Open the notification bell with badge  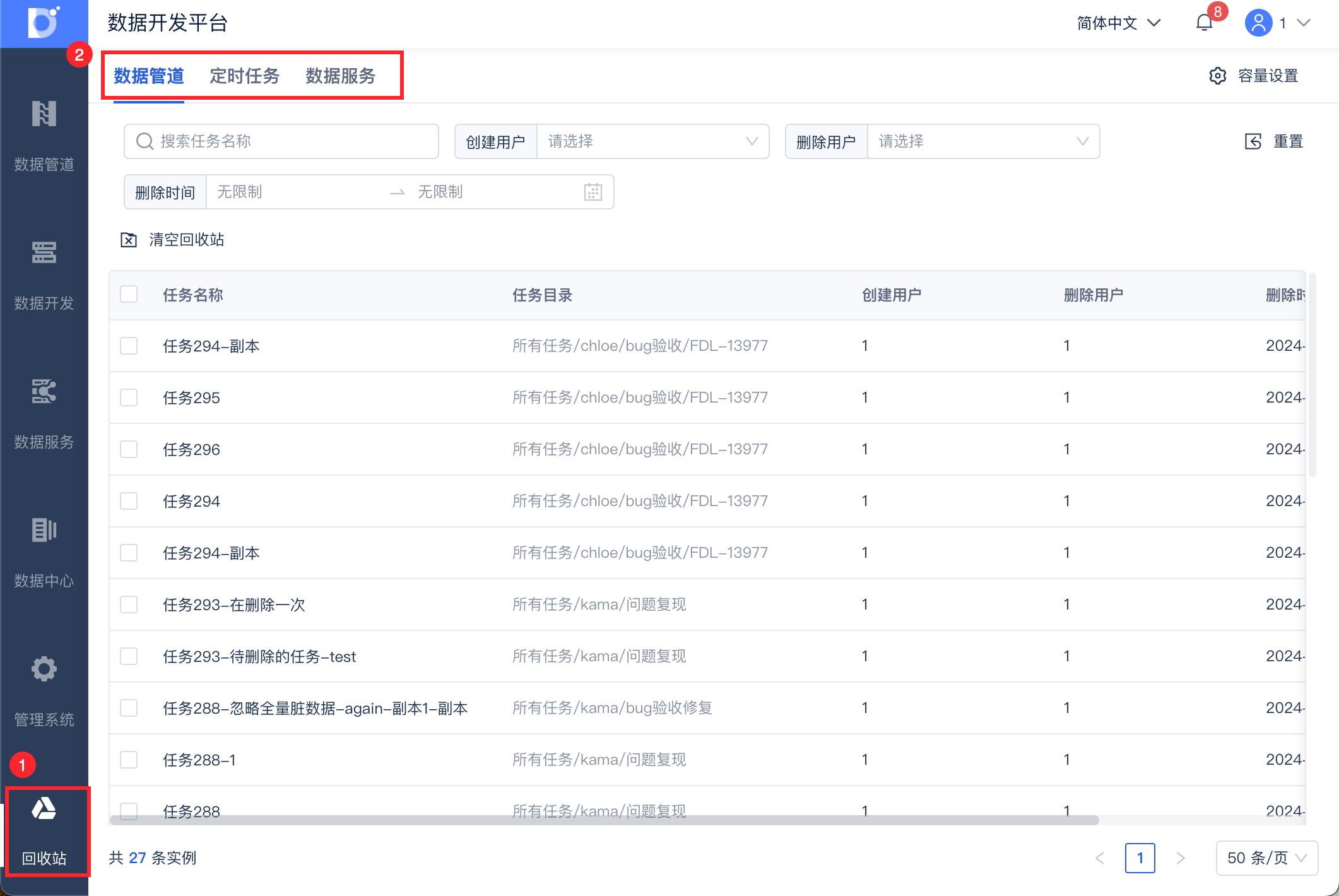tap(1204, 23)
